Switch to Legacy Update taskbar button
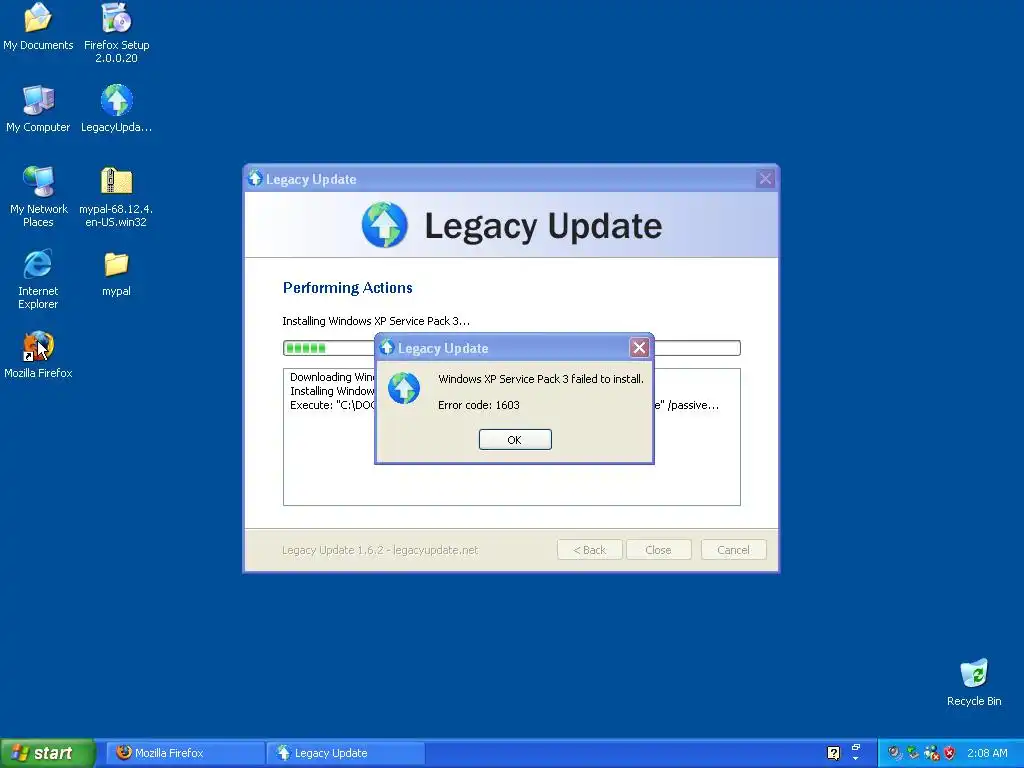The height and width of the screenshot is (768, 1024). point(346,753)
